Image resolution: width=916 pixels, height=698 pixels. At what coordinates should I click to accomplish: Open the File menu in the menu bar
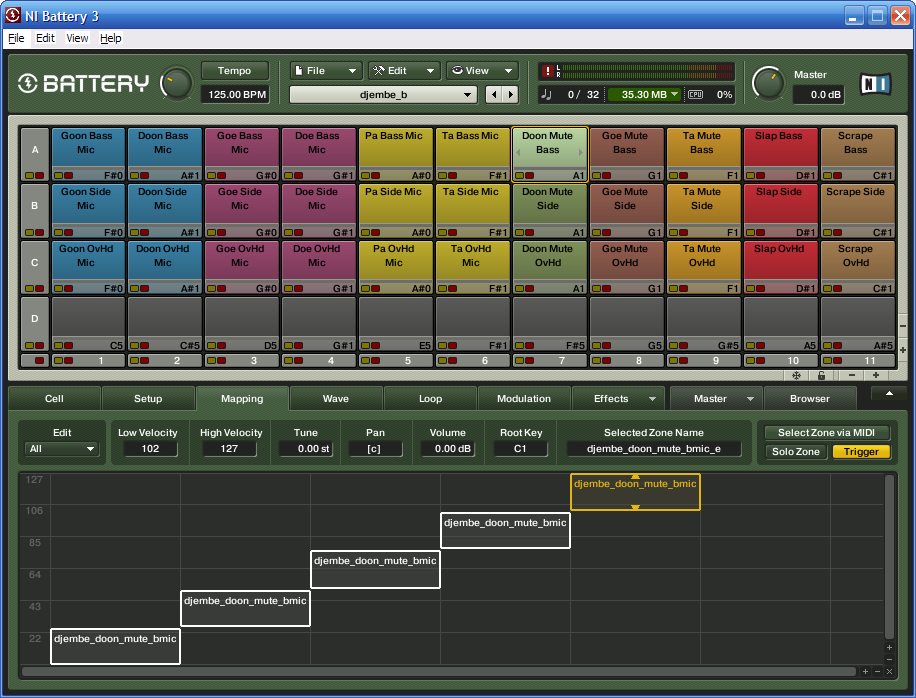point(16,39)
